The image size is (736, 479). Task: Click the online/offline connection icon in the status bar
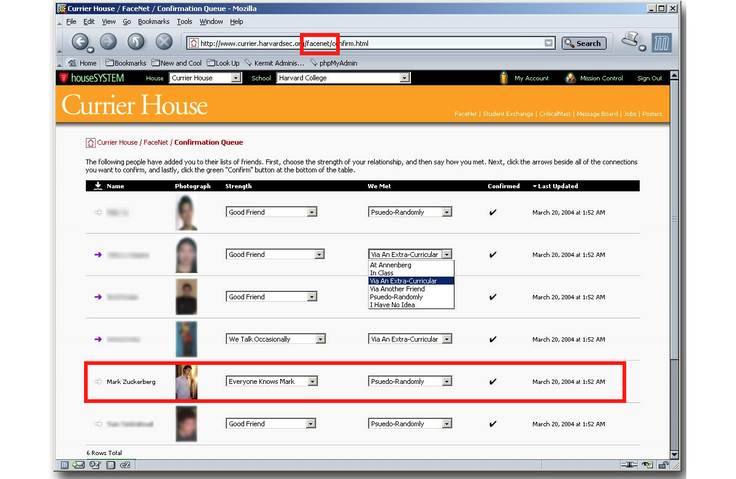coord(629,465)
